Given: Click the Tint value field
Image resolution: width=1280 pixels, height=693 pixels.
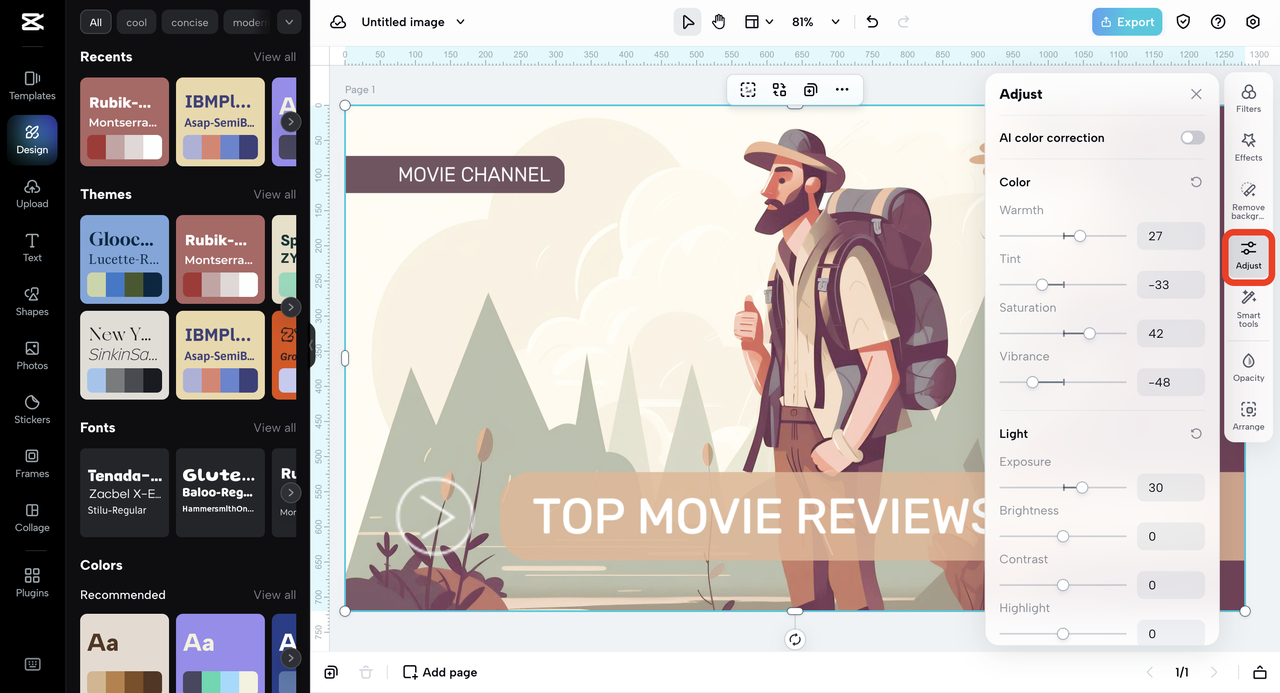Looking at the screenshot, I should [x=1170, y=285].
